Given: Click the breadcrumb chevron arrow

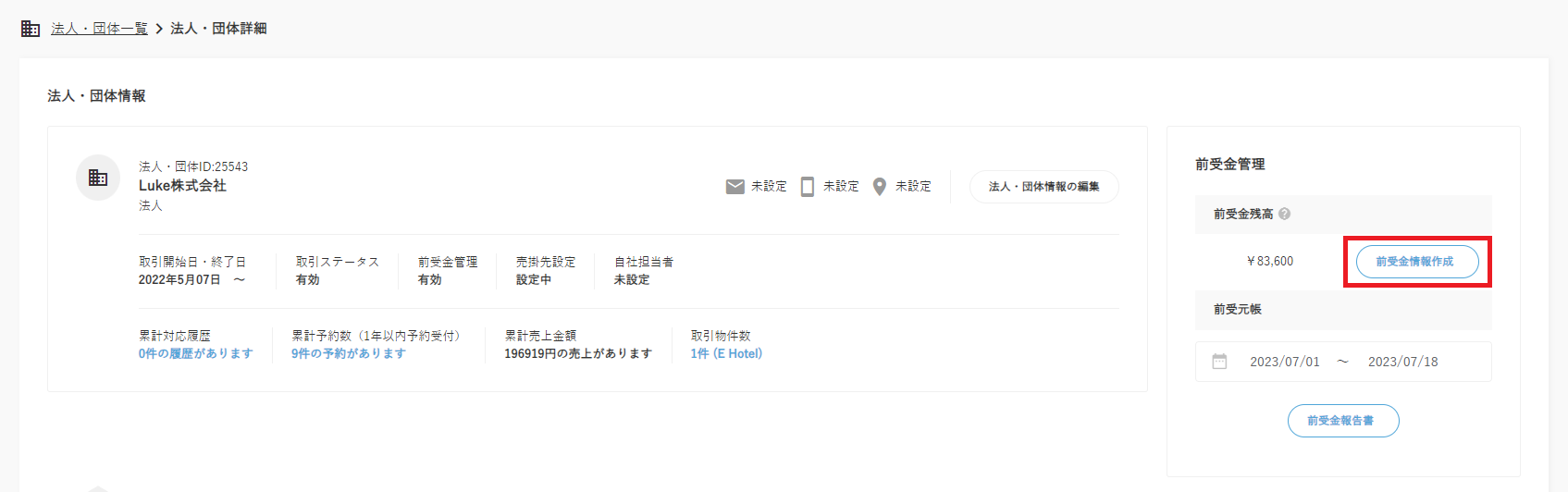Looking at the screenshot, I should tap(159, 29).
